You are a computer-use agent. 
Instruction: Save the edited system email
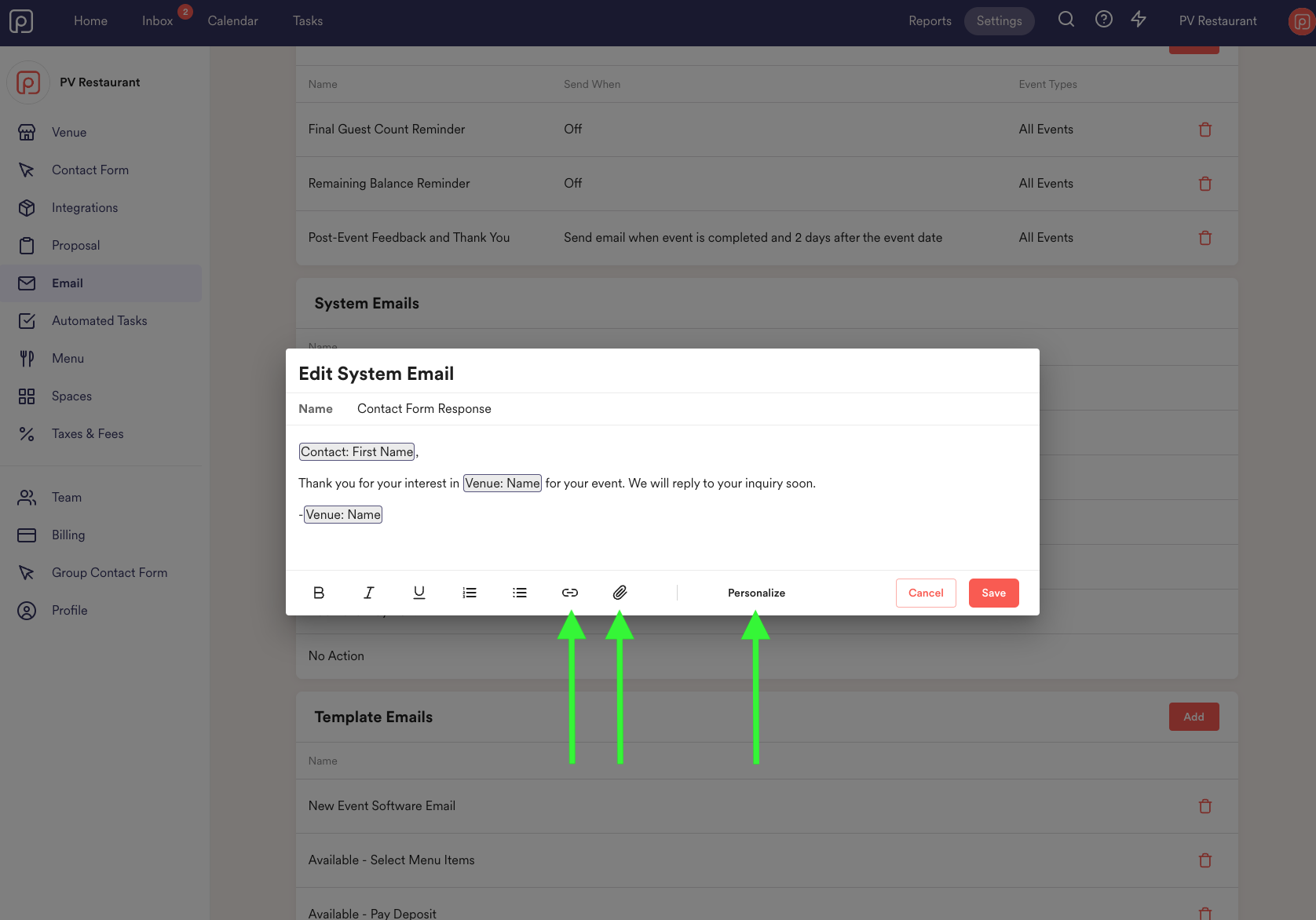click(993, 593)
